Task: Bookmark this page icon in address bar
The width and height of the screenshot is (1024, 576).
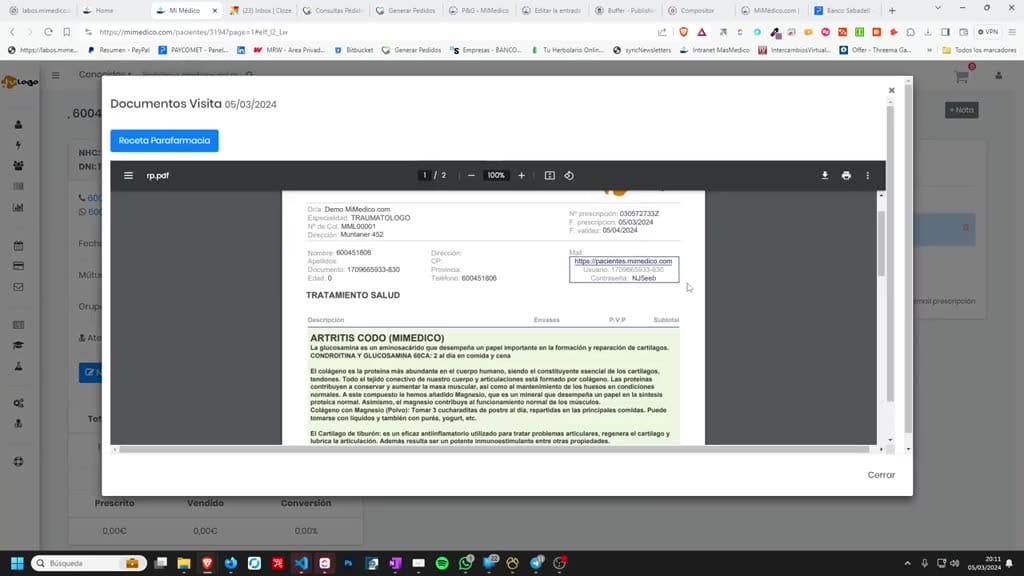Action: 67,31
